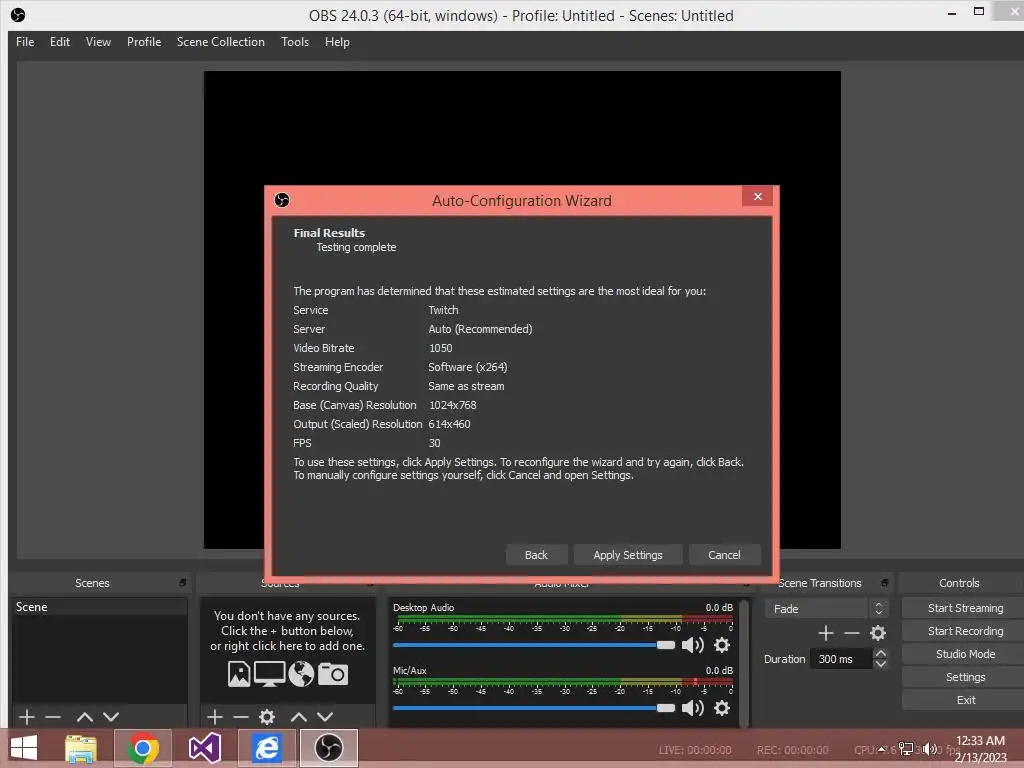The height and width of the screenshot is (768, 1024).
Task: Move source down with arrow
Action: (325, 717)
